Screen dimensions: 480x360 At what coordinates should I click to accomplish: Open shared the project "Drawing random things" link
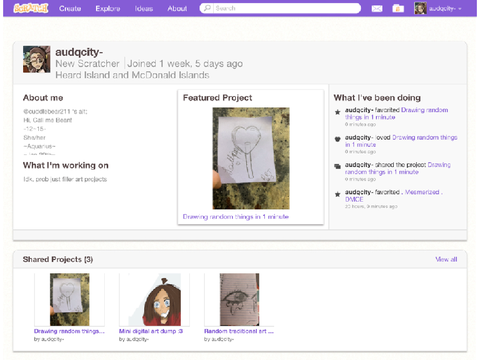[x=398, y=168]
